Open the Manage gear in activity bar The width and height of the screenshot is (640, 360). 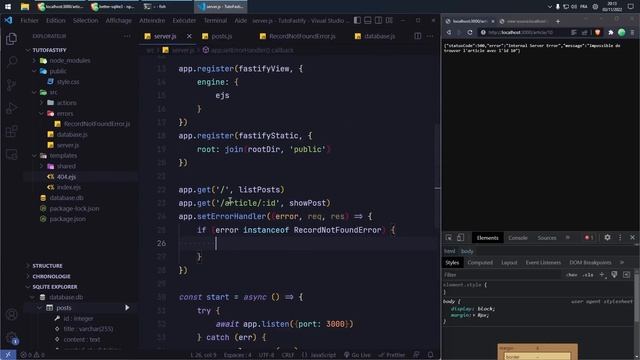[x=11, y=338]
